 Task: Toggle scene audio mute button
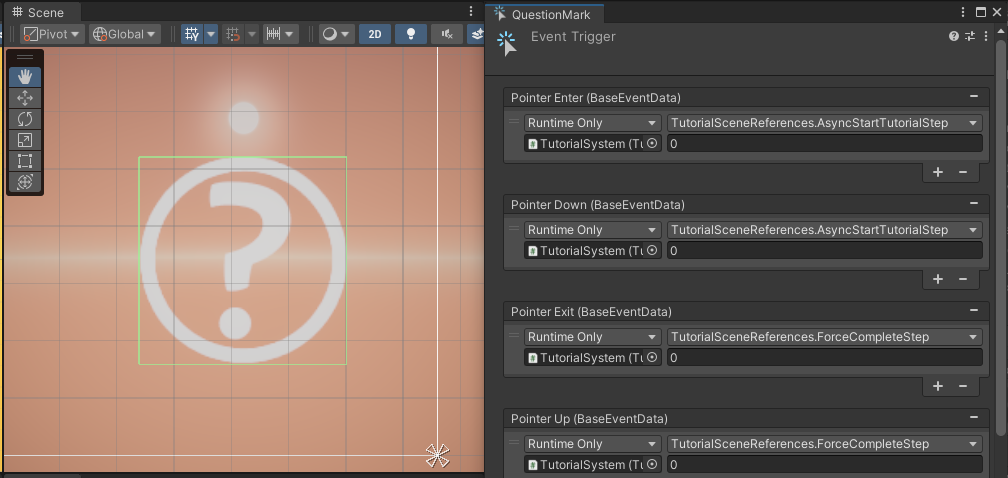446,34
